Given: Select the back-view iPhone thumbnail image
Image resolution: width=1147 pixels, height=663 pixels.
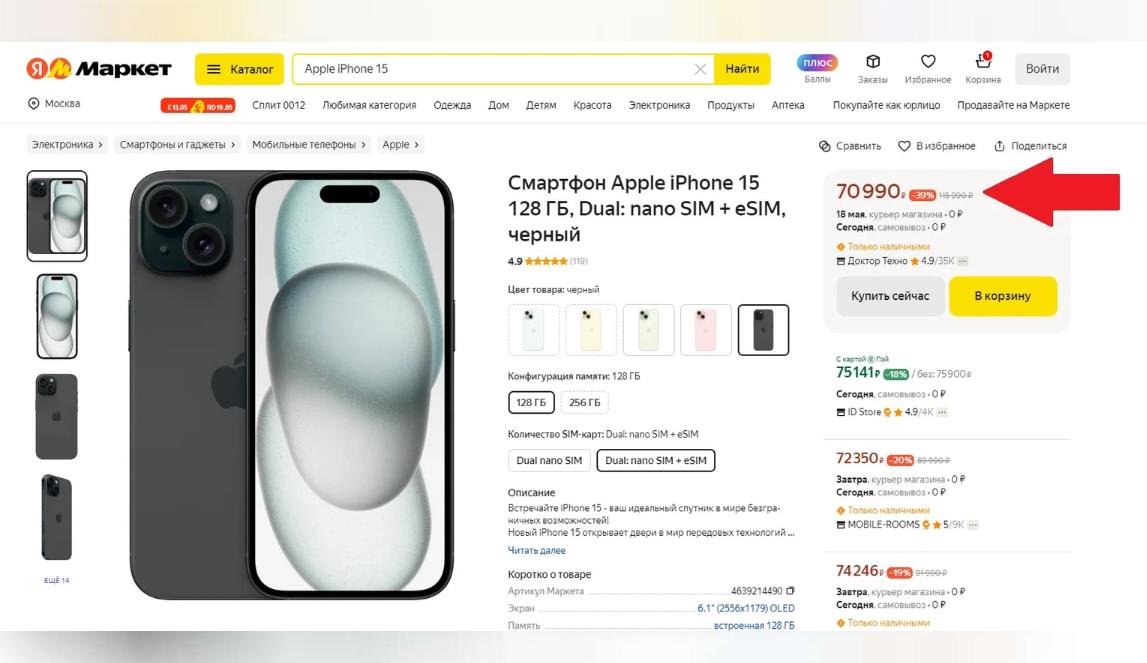Looking at the screenshot, I should tap(57, 417).
